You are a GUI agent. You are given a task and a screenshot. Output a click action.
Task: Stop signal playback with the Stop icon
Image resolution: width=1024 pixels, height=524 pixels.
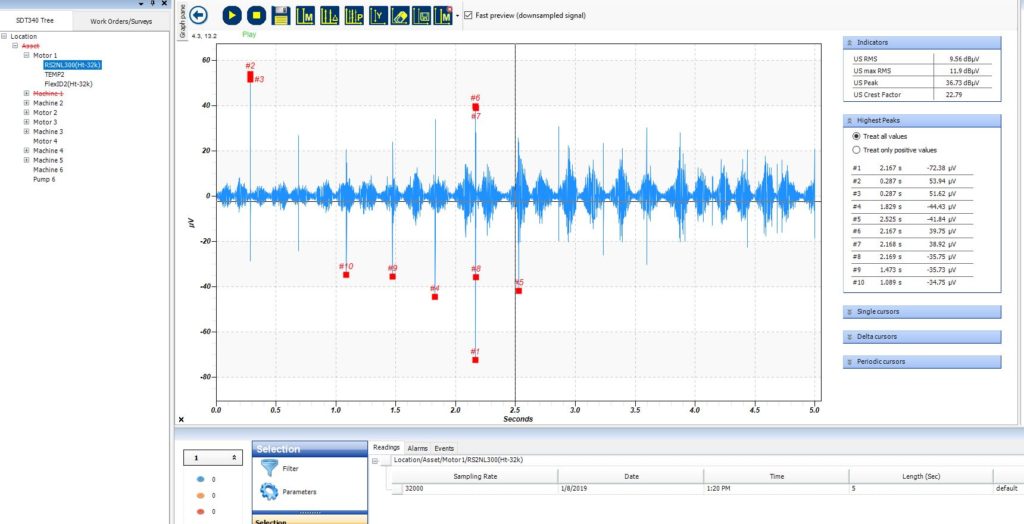coord(256,15)
